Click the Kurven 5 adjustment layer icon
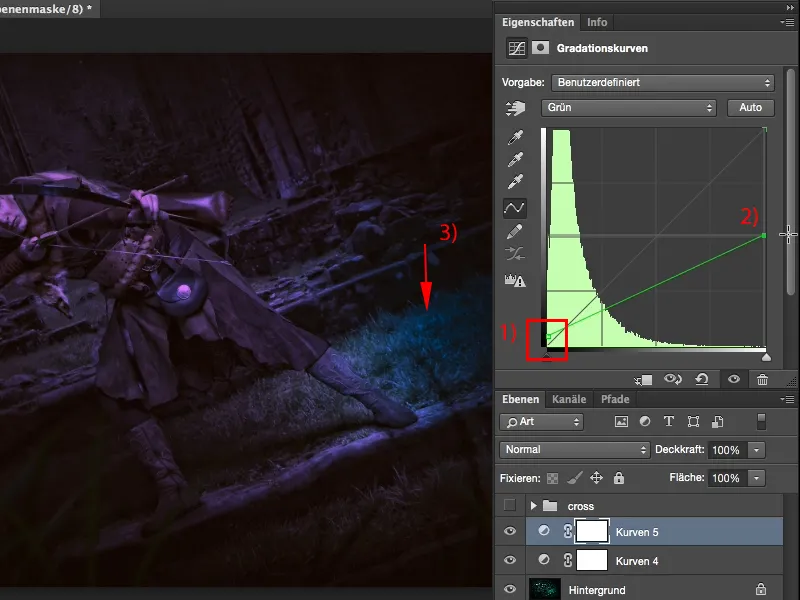This screenshot has width=800, height=600. 544,531
